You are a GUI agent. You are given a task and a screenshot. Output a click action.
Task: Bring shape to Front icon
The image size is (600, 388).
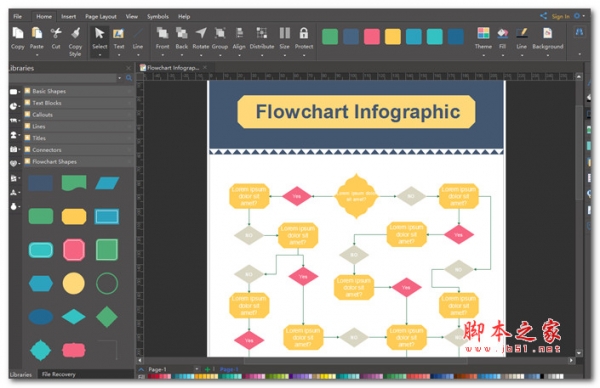(162, 33)
